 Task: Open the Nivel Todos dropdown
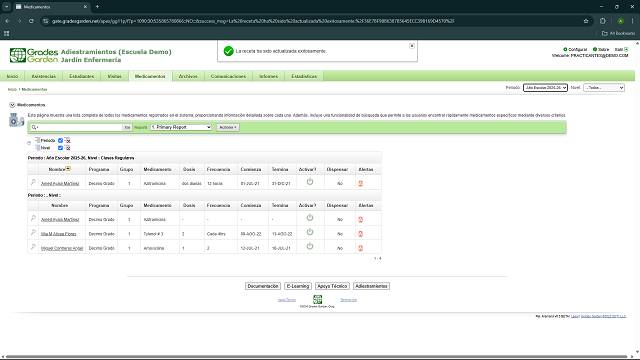[604, 87]
